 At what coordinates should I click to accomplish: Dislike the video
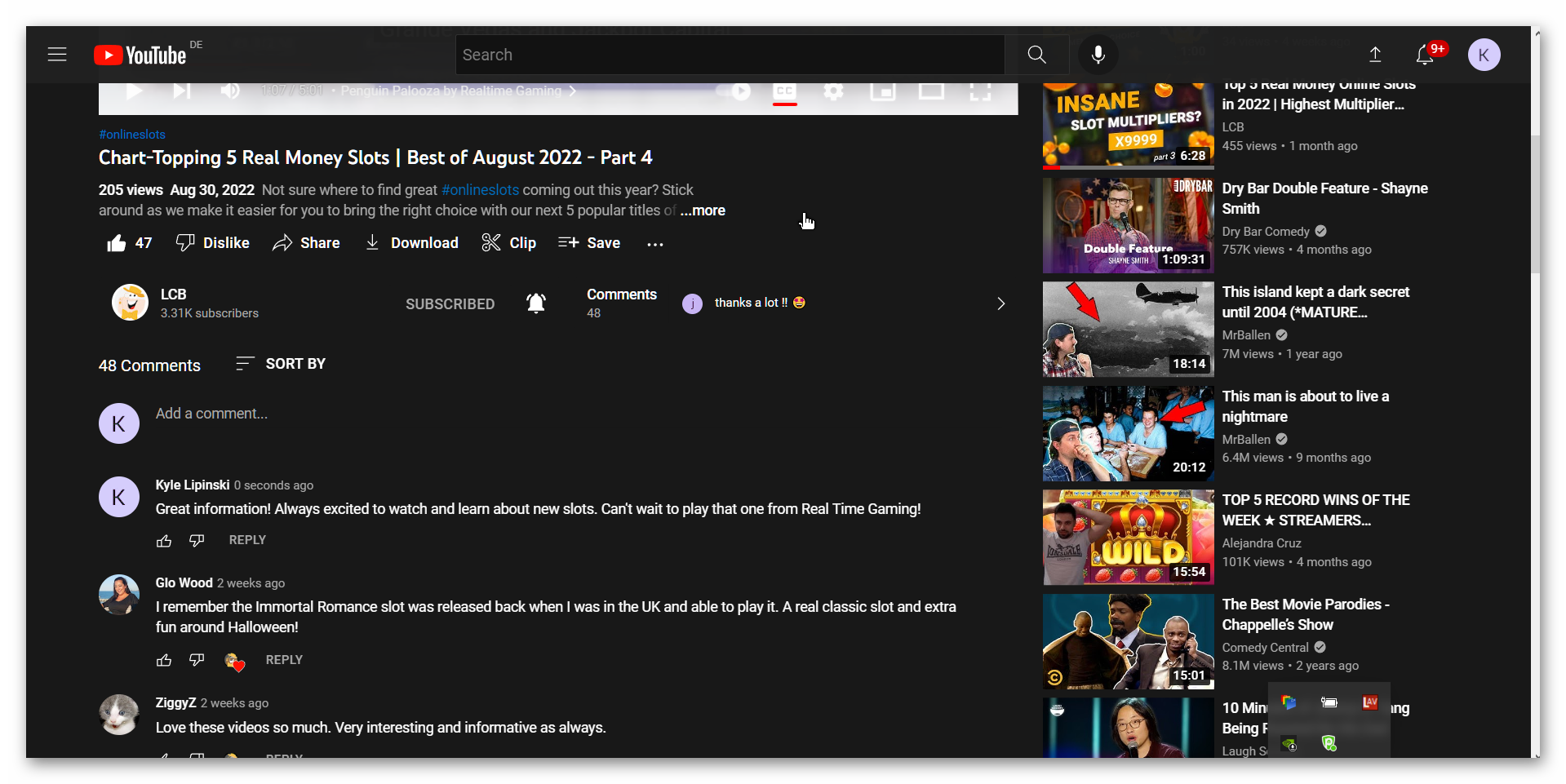(x=213, y=243)
